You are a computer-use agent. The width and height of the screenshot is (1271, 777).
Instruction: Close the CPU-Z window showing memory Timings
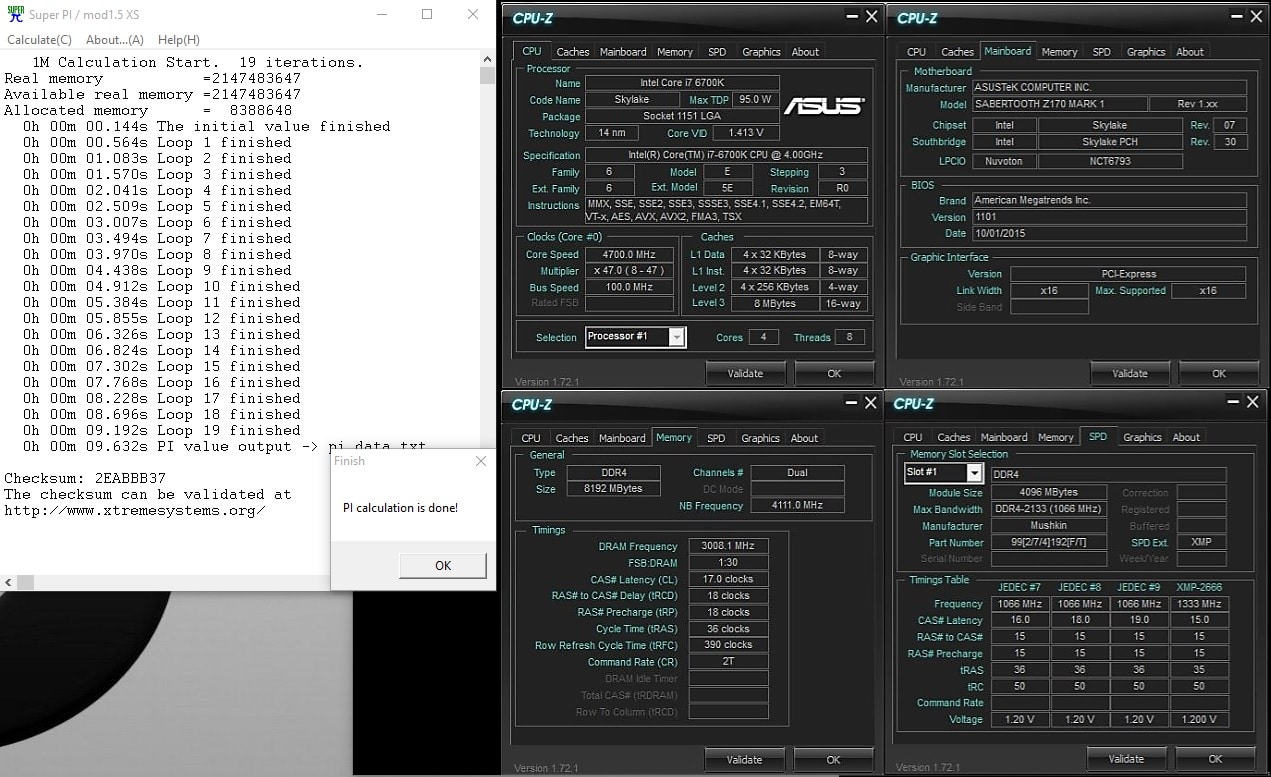(871, 402)
